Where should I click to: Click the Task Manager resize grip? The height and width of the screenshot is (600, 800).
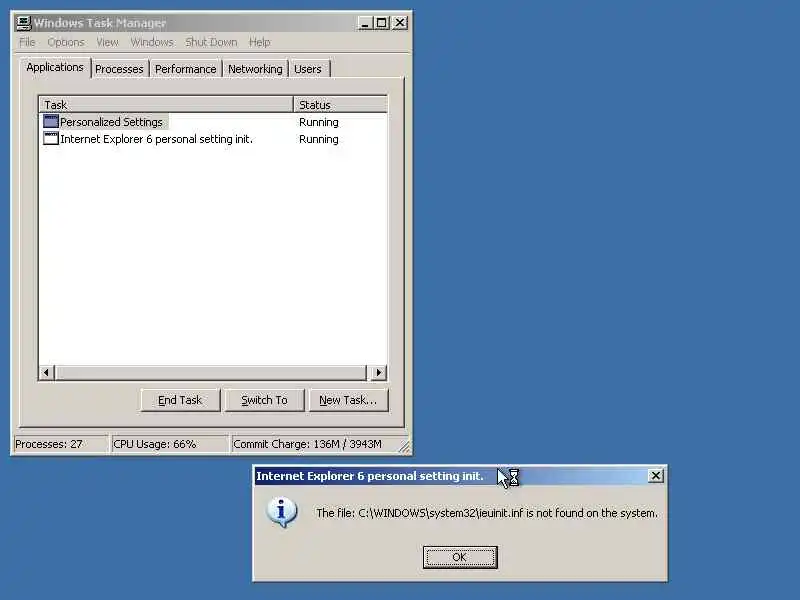point(404,446)
